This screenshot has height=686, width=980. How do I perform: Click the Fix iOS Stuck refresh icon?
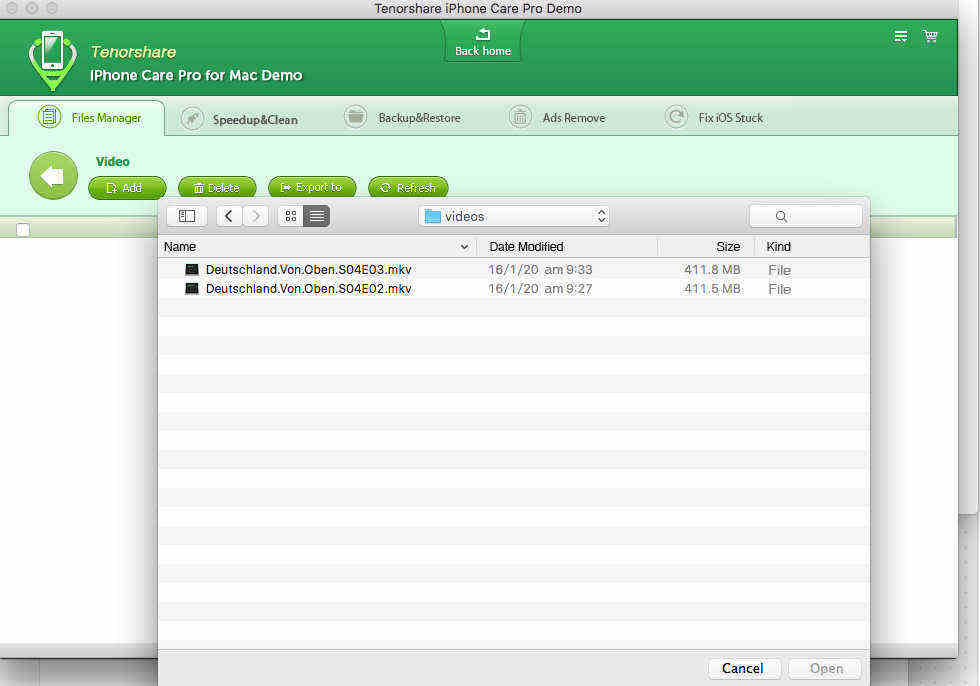click(676, 117)
